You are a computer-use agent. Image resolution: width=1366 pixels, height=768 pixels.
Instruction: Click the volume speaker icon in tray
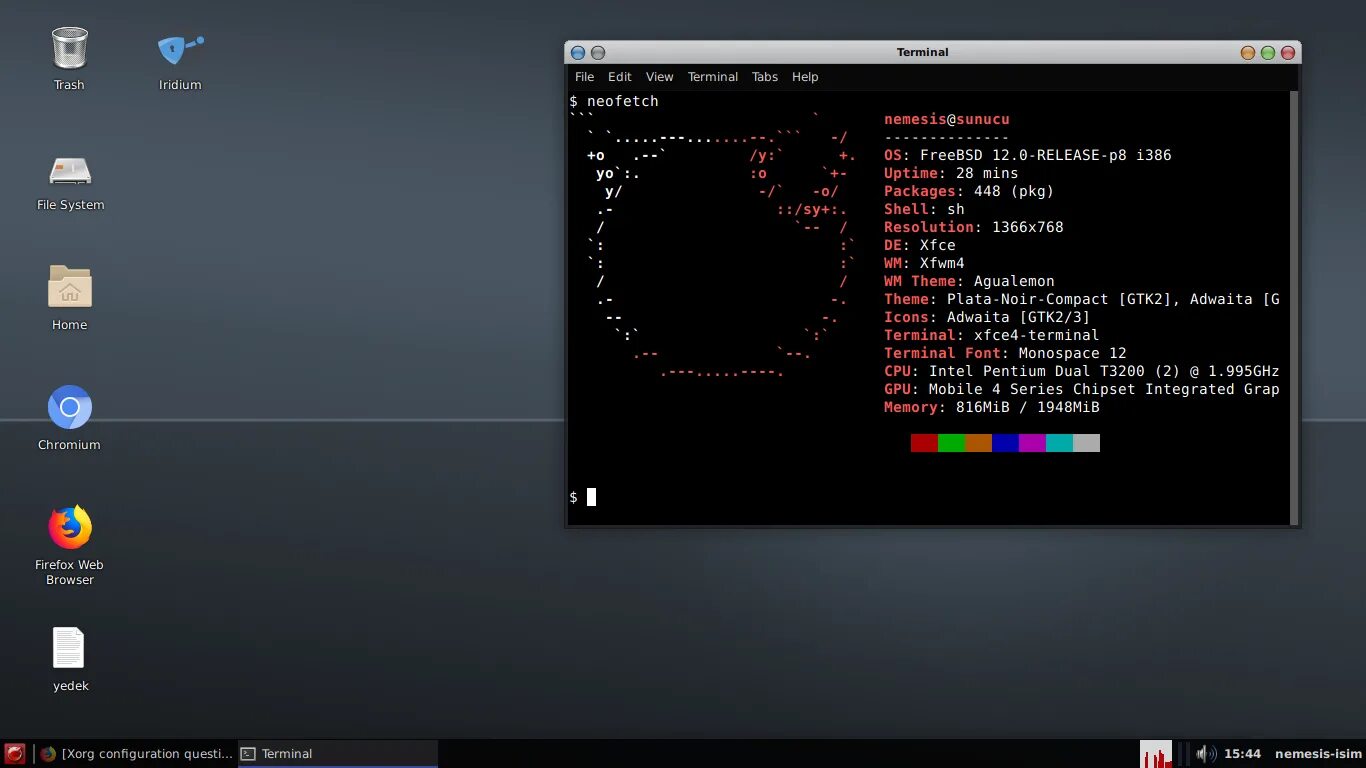click(x=1206, y=754)
